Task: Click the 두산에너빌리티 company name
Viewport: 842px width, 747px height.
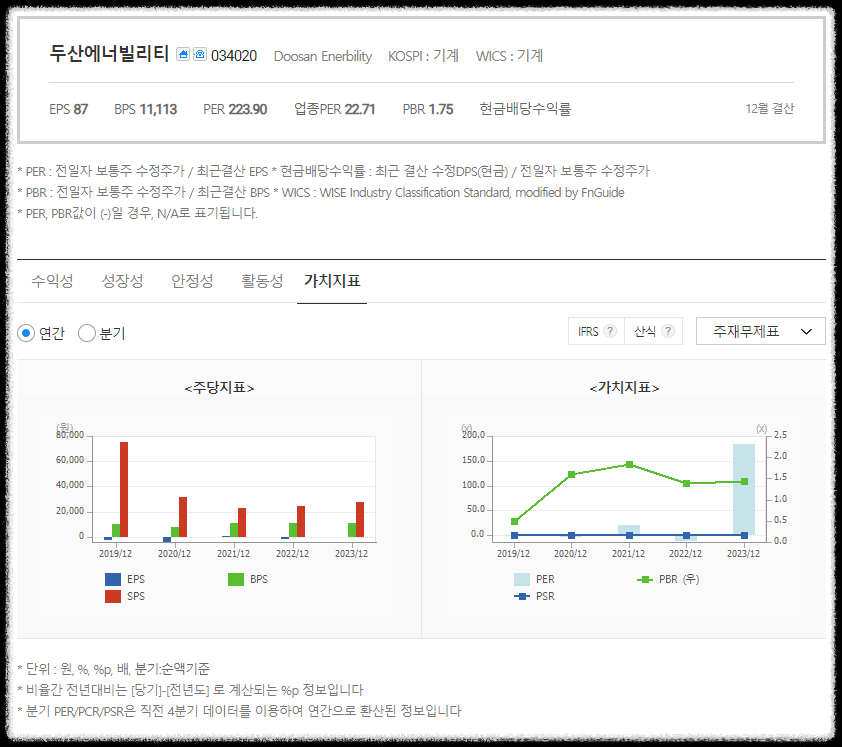Action: pyautogui.click(x=110, y=54)
